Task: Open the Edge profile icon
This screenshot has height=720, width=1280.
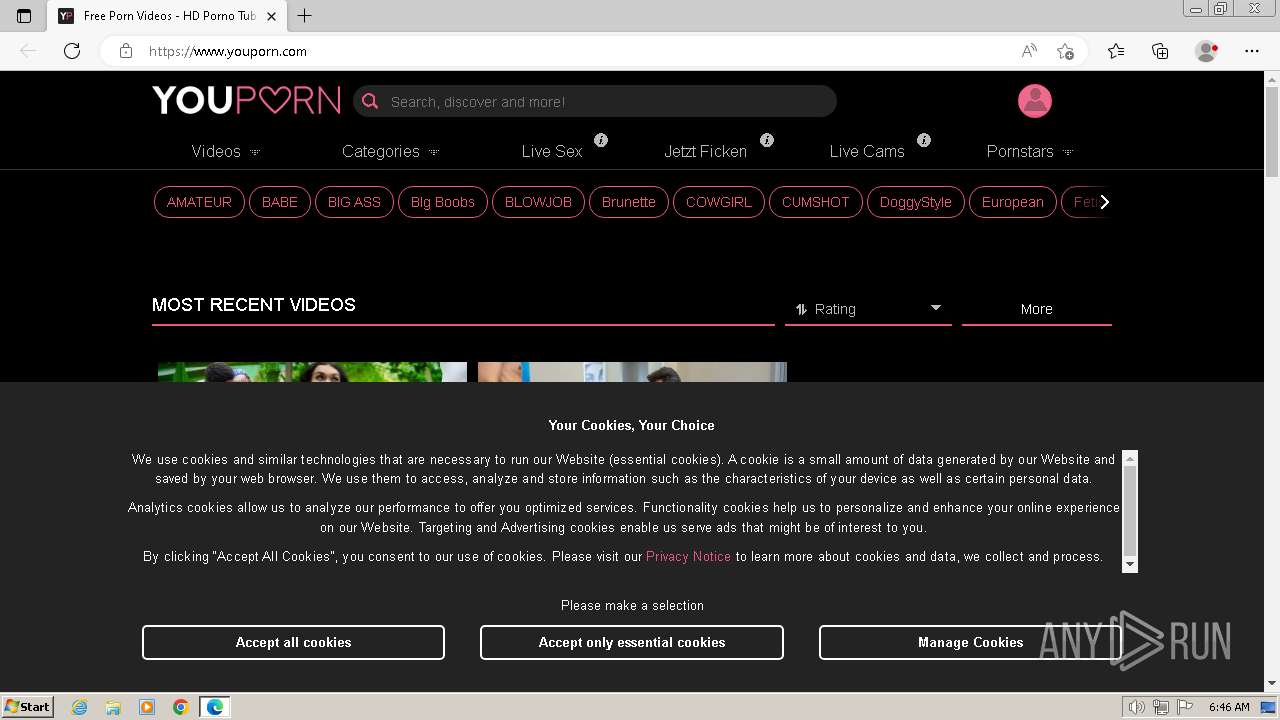Action: pos(1207,51)
